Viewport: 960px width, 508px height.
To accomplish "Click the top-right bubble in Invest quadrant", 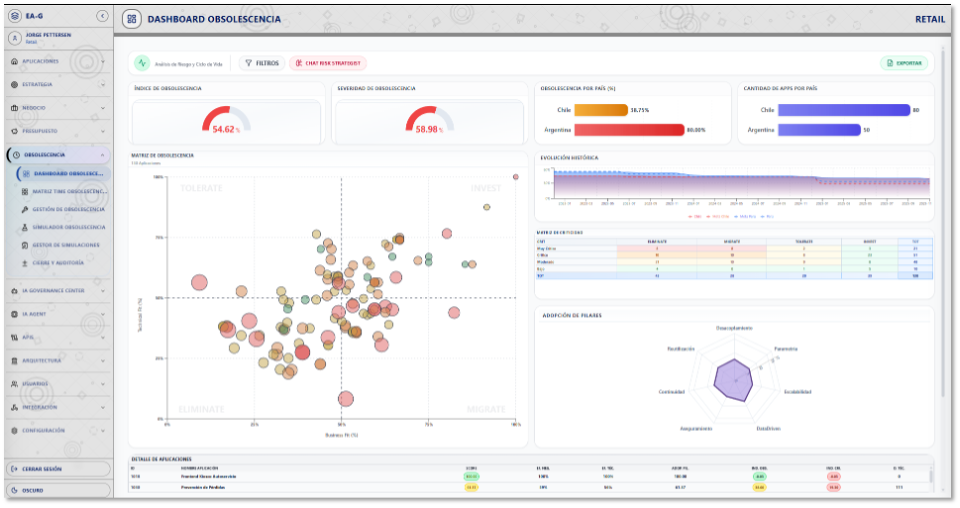I will tap(515, 177).
